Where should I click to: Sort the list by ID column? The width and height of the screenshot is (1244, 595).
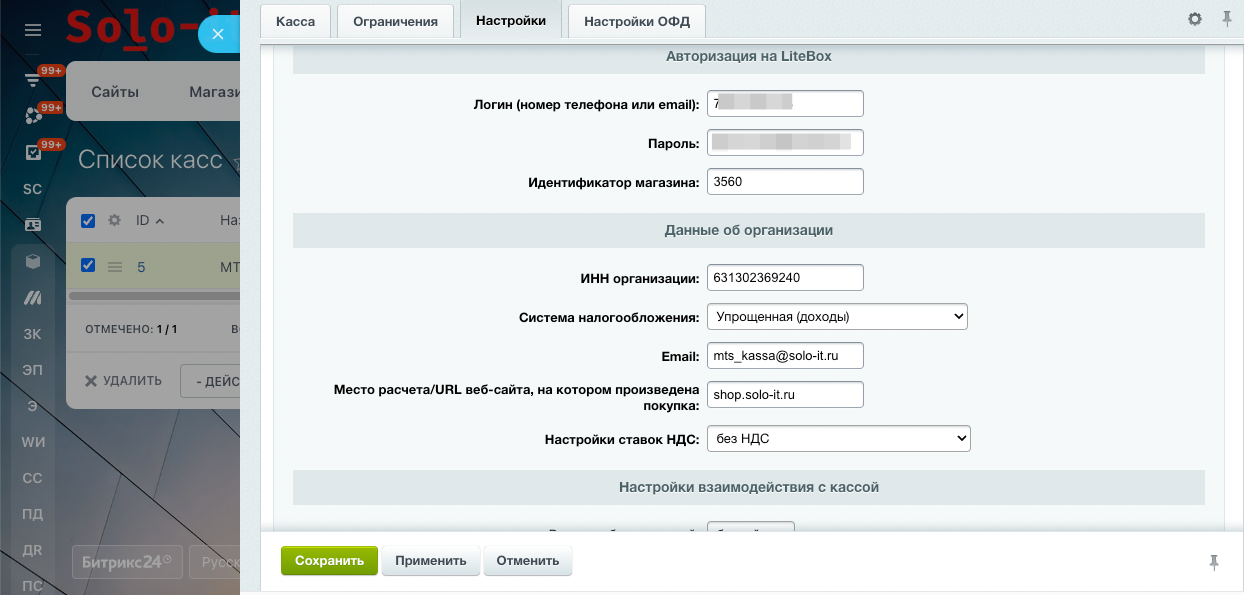click(x=149, y=221)
